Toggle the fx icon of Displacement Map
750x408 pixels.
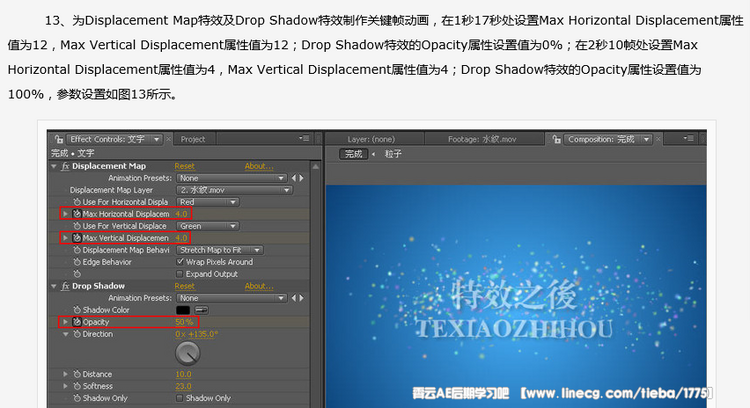pyautogui.click(x=66, y=166)
